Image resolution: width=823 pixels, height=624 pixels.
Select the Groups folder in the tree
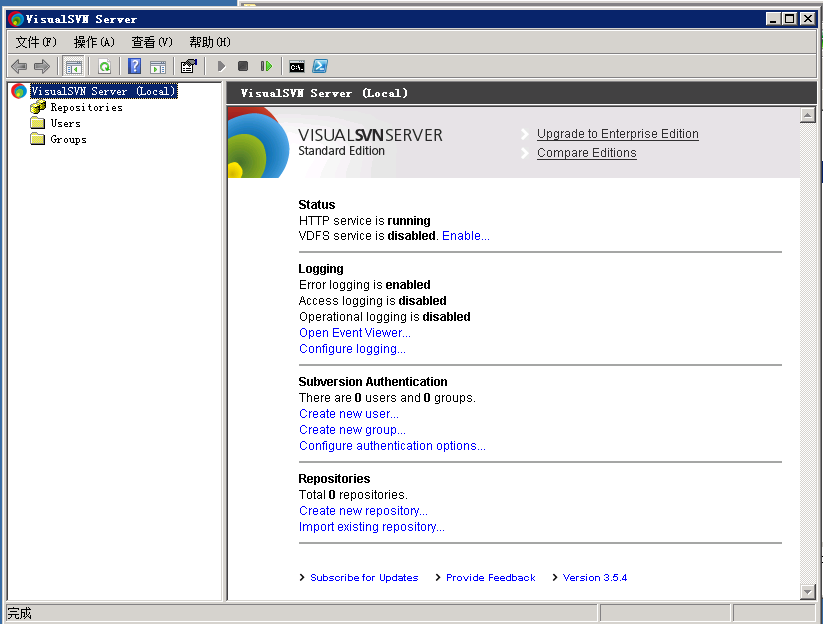[68, 140]
